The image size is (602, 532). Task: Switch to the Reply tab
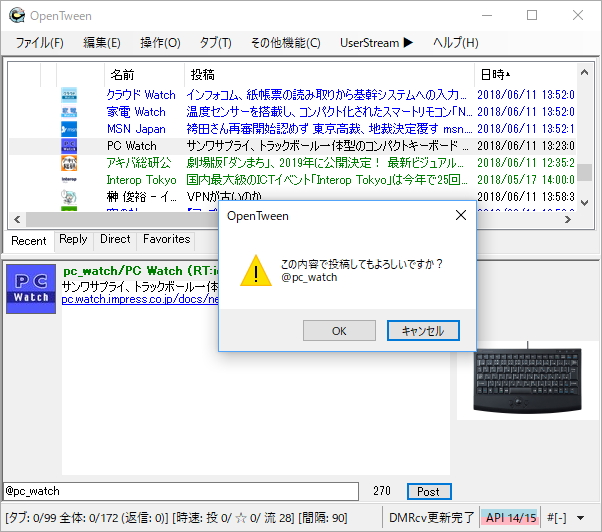pos(73,239)
